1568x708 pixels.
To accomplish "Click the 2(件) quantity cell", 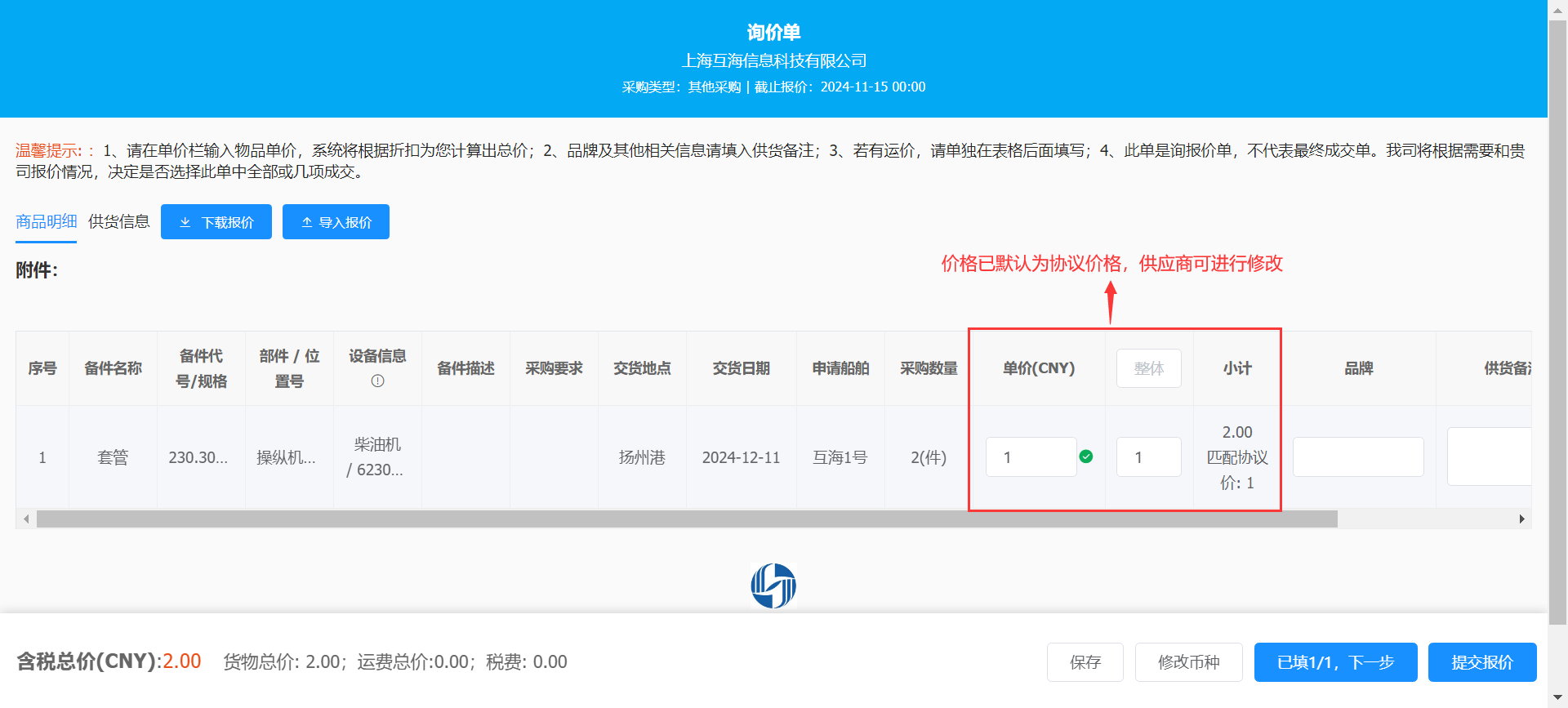I will coord(929,457).
